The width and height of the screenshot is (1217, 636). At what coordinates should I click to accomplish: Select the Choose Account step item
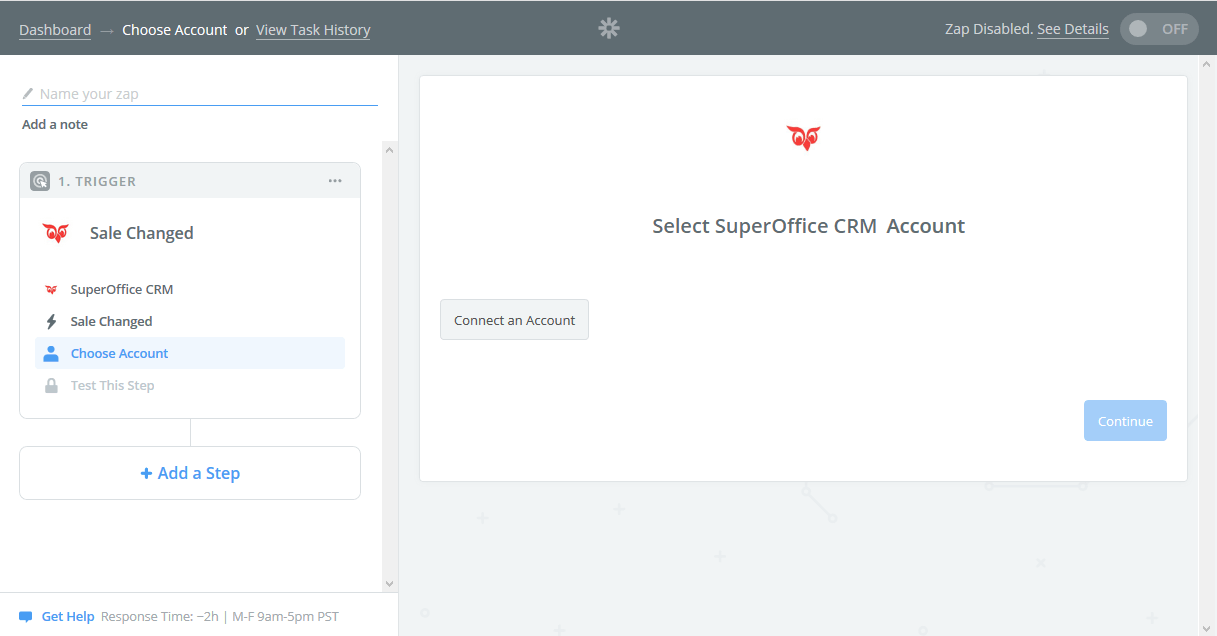click(x=119, y=353)
